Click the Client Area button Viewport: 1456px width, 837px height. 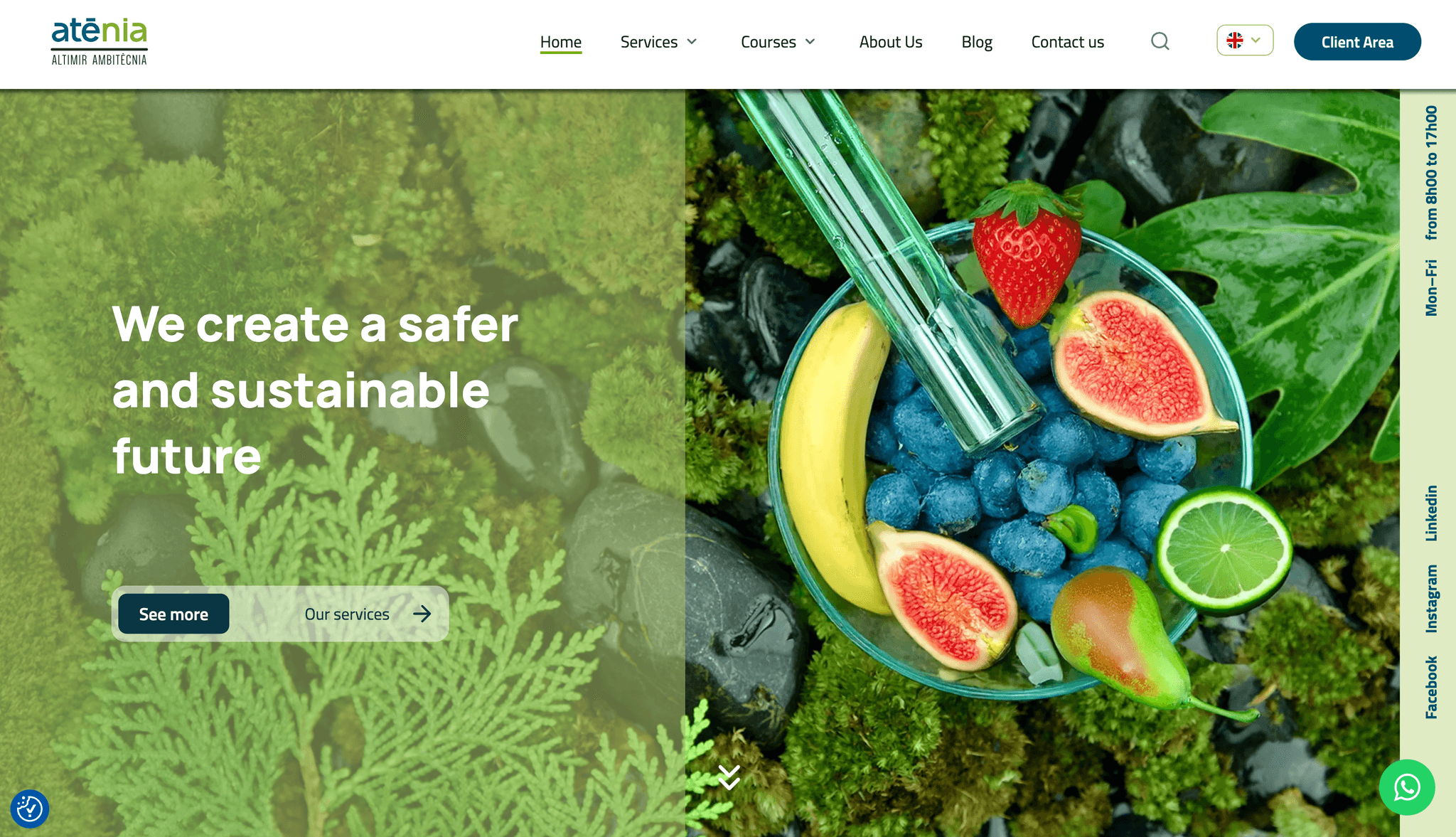coord(1357,42)
